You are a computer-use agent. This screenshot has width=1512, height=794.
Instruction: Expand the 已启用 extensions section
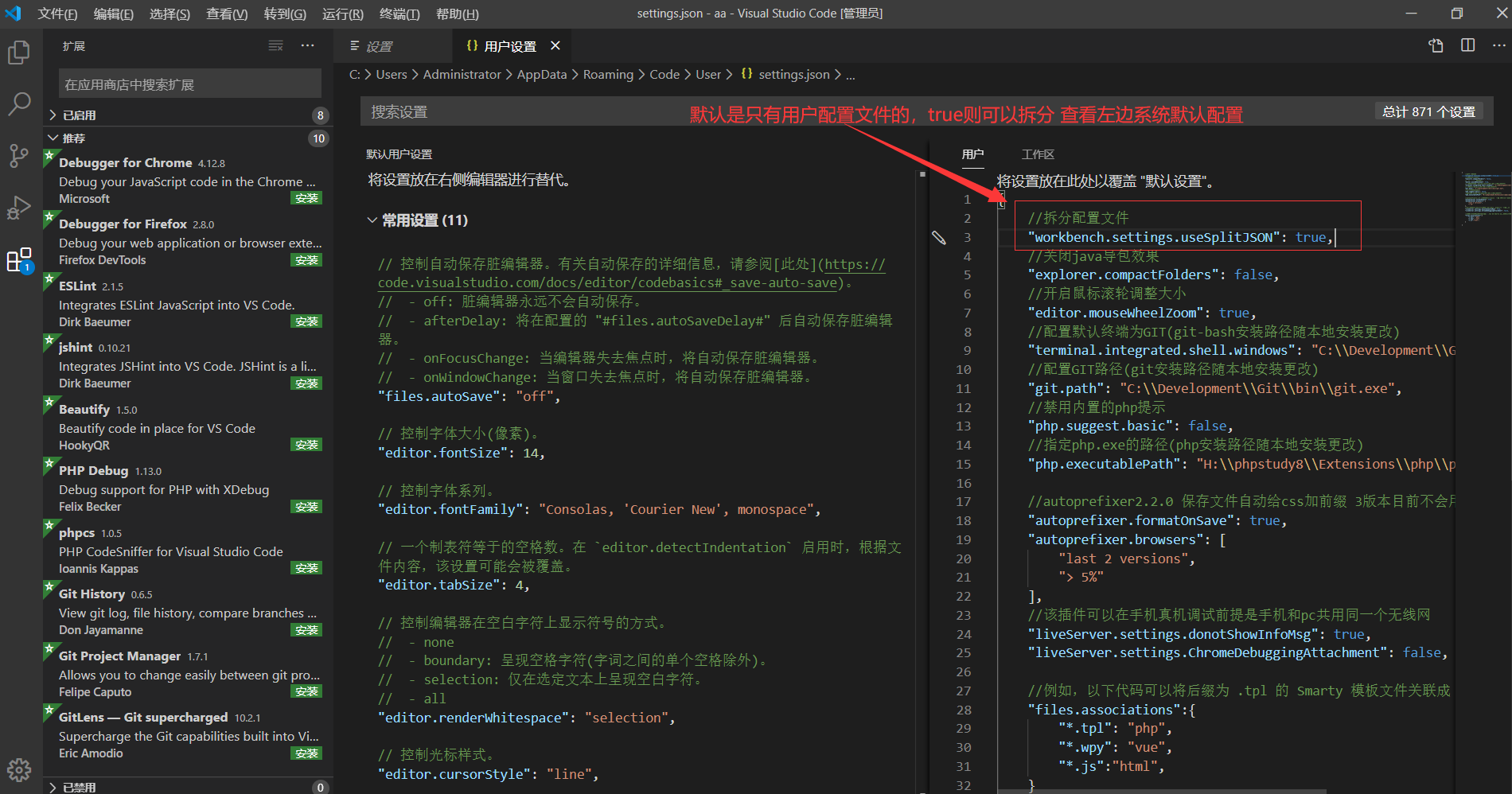pos(188,115)
